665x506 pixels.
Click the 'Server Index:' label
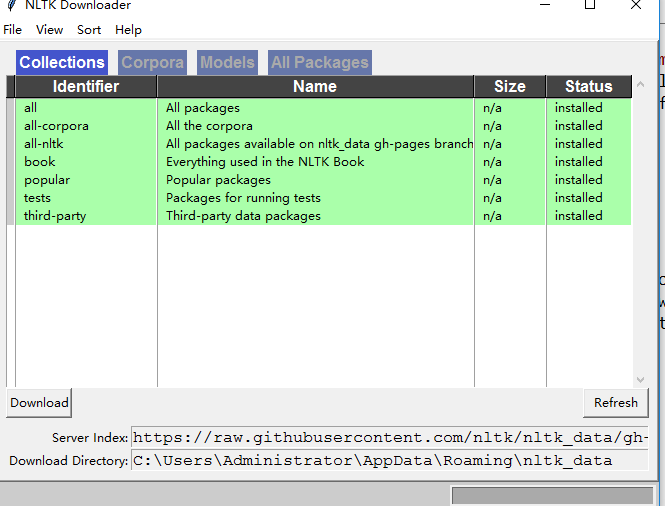(90, 438)
